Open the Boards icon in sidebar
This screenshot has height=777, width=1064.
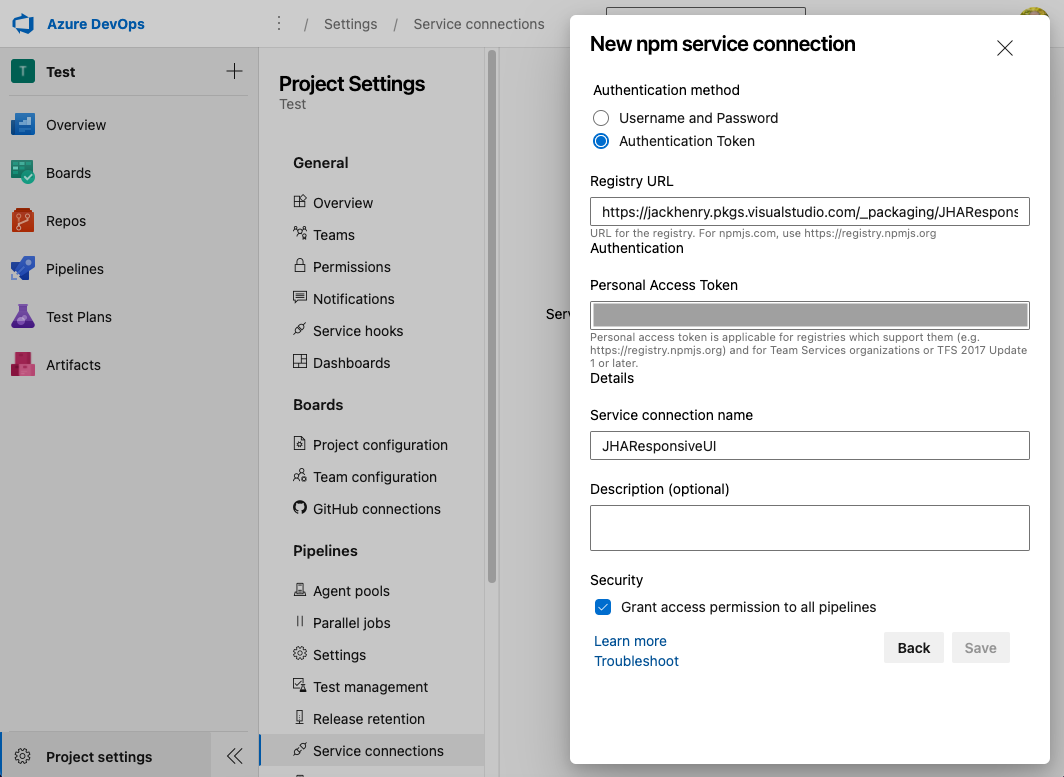(23, 173)
